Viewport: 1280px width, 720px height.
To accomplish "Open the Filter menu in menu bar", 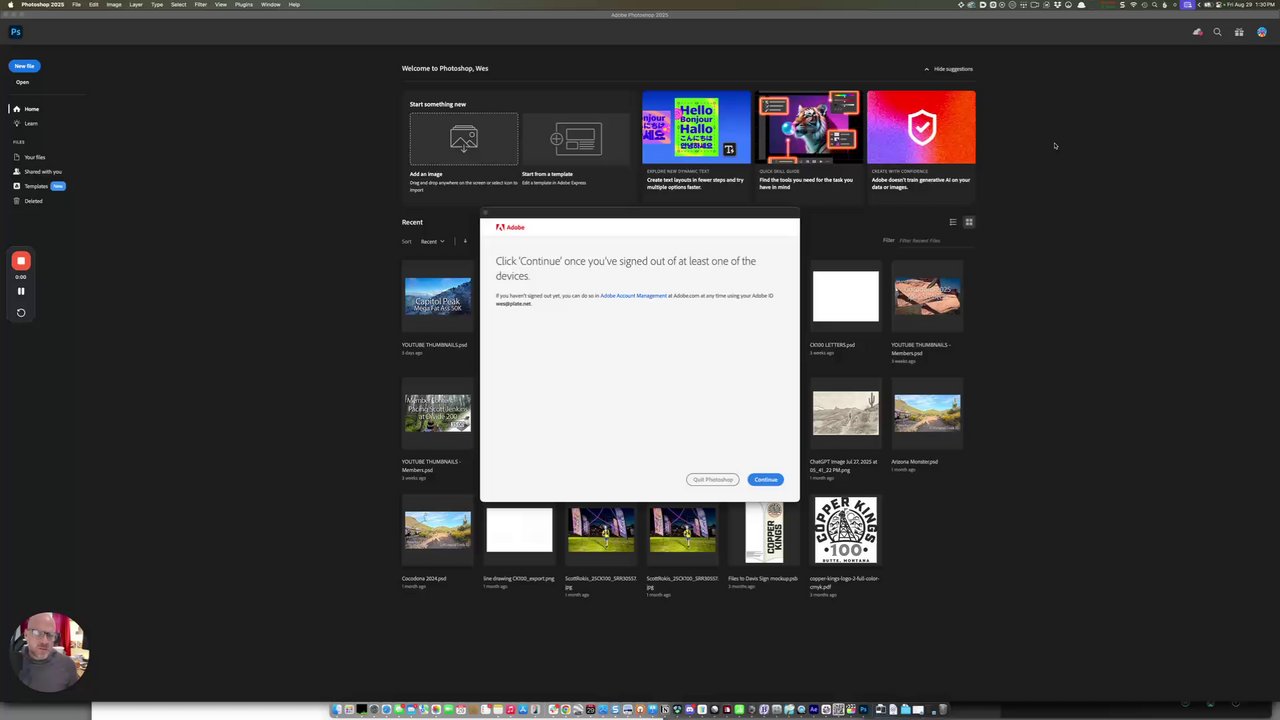I will 201,5.
